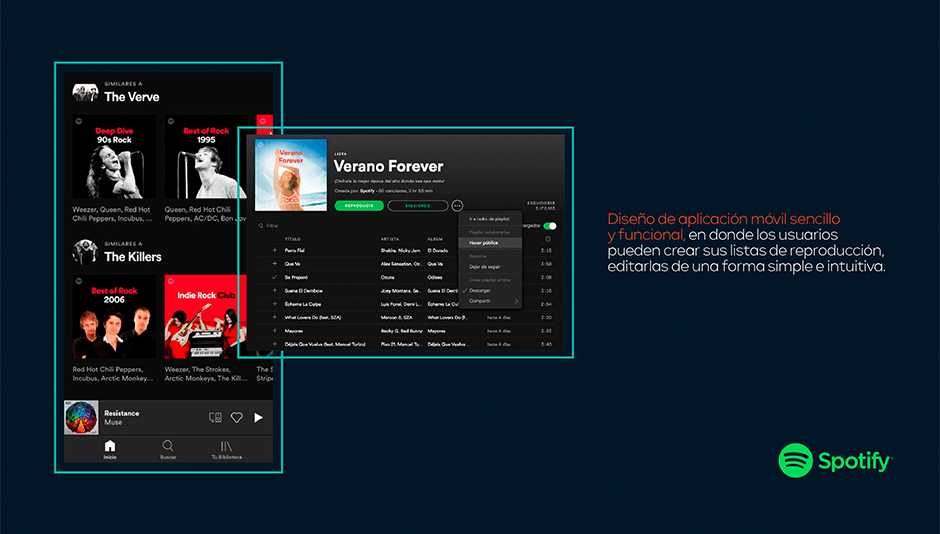Click the Verano Forever cover art
940x534 pixels.
click(x=291, y=175)
